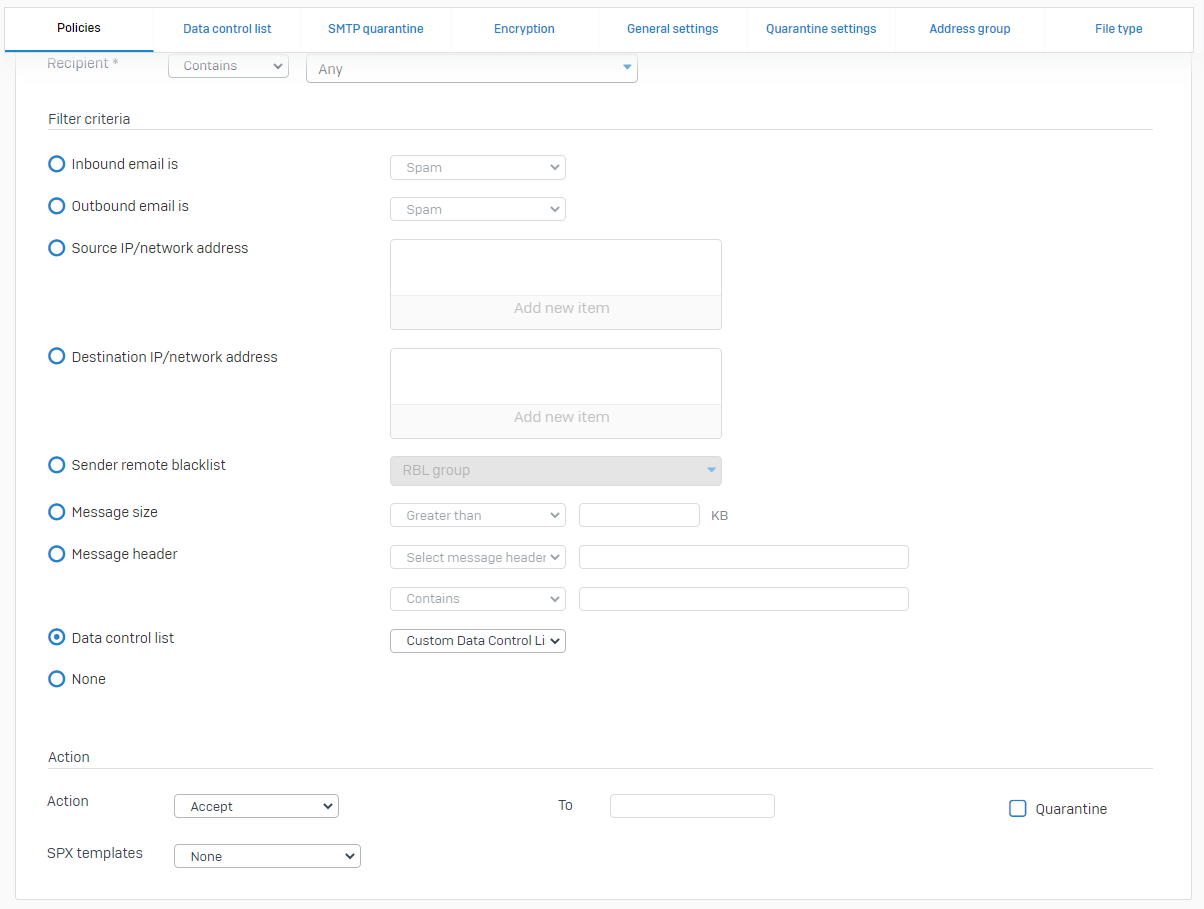Viewport: 1204px width, 909px height.
Task: Choose the None filter criteria option
Action: click(x=57, y=679)
